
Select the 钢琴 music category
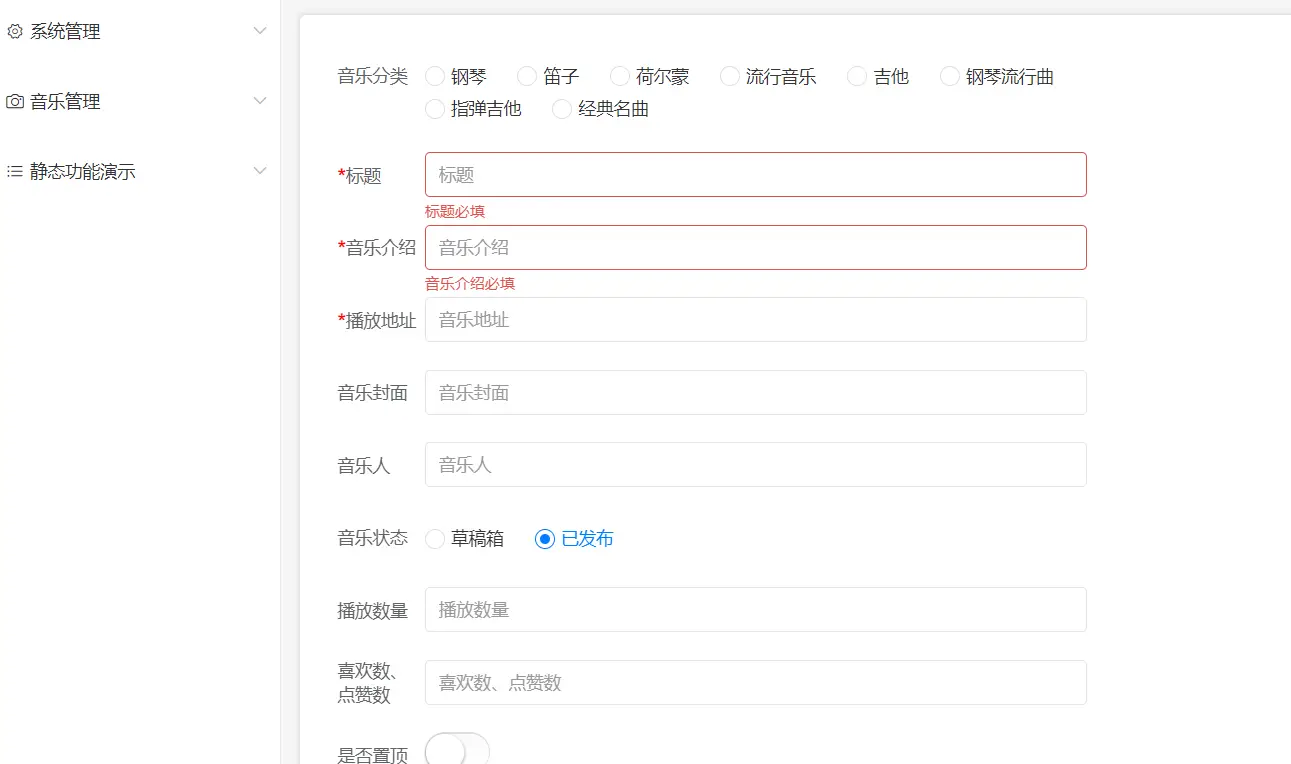(435, 77)
